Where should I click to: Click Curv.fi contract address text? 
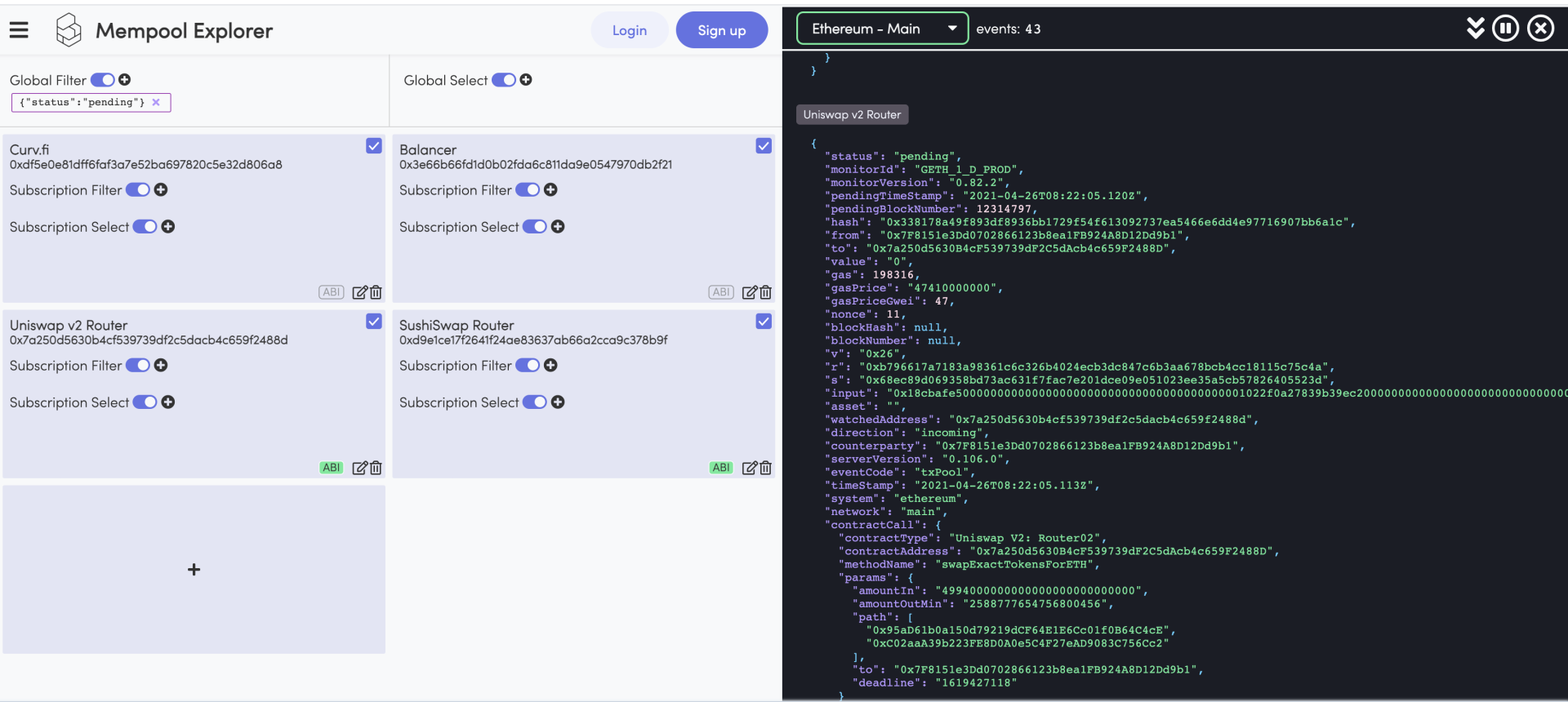coord(146,165)
